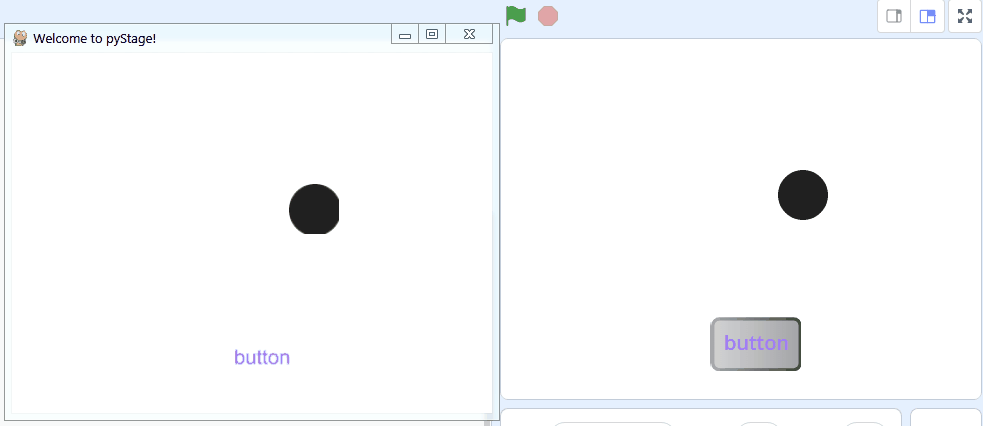The height and width of the screenshot is (426, 983).
Task: Stop the Scratch project with the red stop sign
Action: point(548,16)
